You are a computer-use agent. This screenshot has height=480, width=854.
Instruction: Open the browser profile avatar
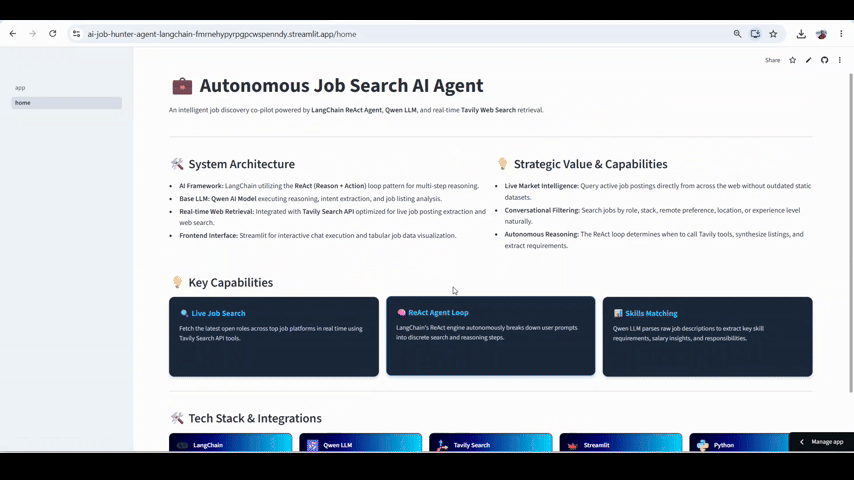(821, 34)
